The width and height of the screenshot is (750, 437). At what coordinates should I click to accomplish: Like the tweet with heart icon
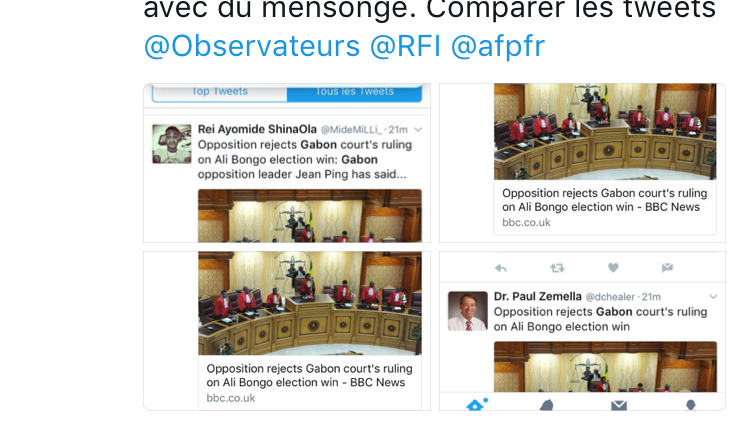pyautogui.click(x=613, y=268)
